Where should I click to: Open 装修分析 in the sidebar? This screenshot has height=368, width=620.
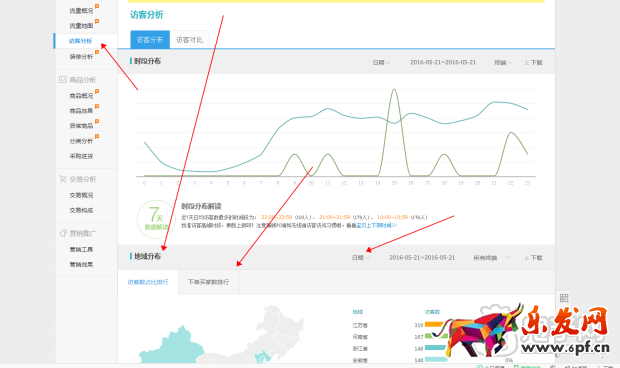(x=81, y=57)
